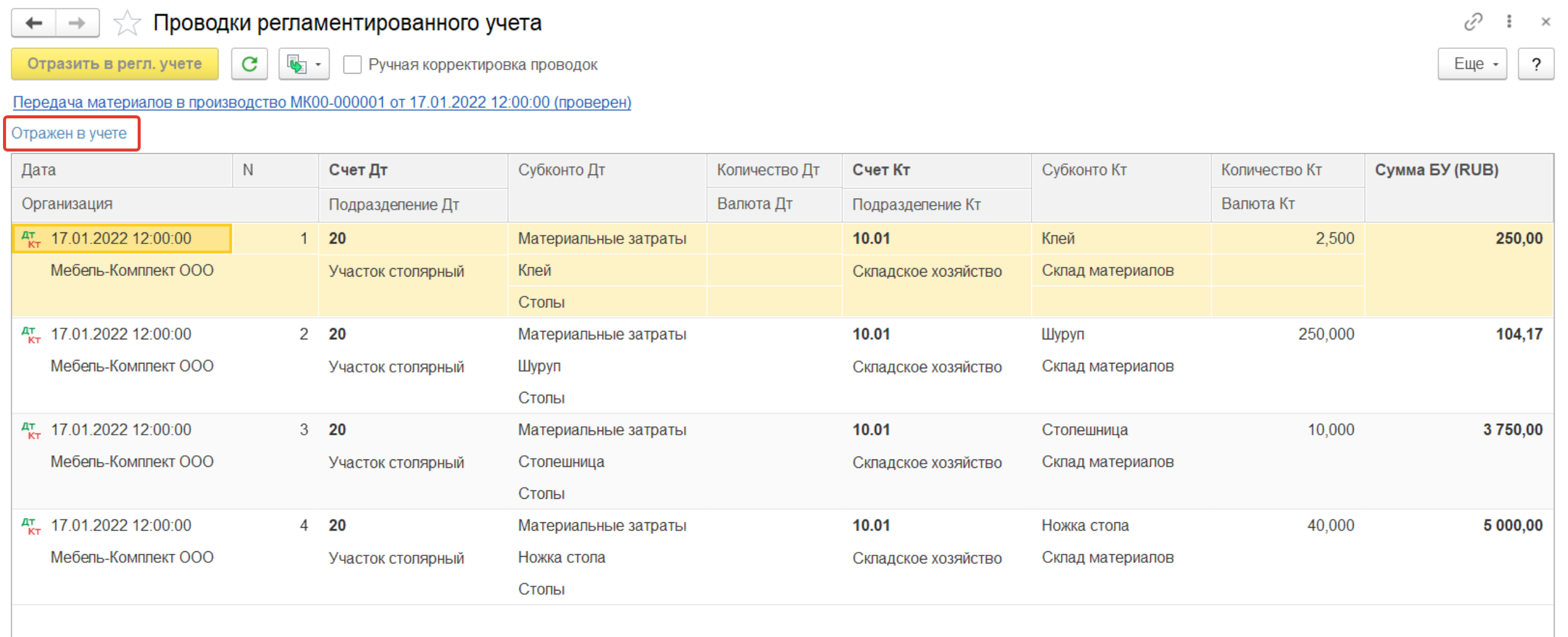Image resolution: width=1568 pixels, height=637 pixels.
Task: Open help with question mark button
Action: [1536, 64]
